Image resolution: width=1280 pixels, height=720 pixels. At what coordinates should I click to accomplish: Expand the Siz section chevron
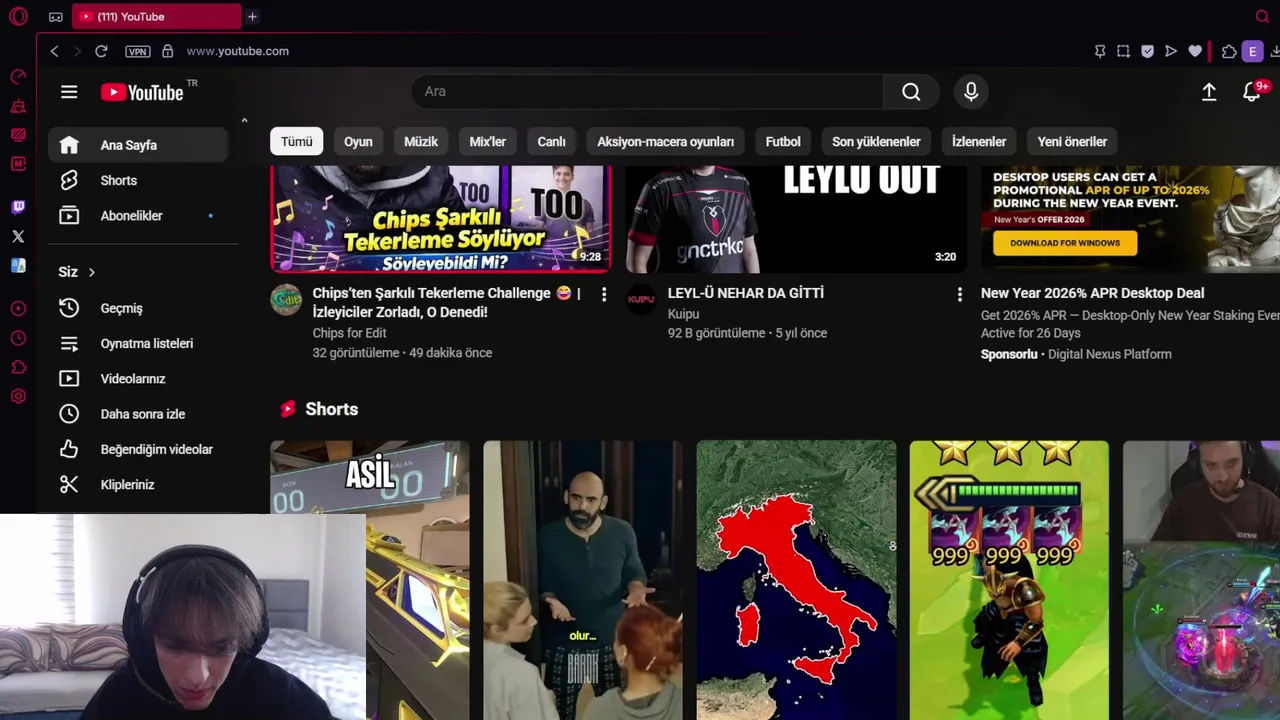(91, 272)
